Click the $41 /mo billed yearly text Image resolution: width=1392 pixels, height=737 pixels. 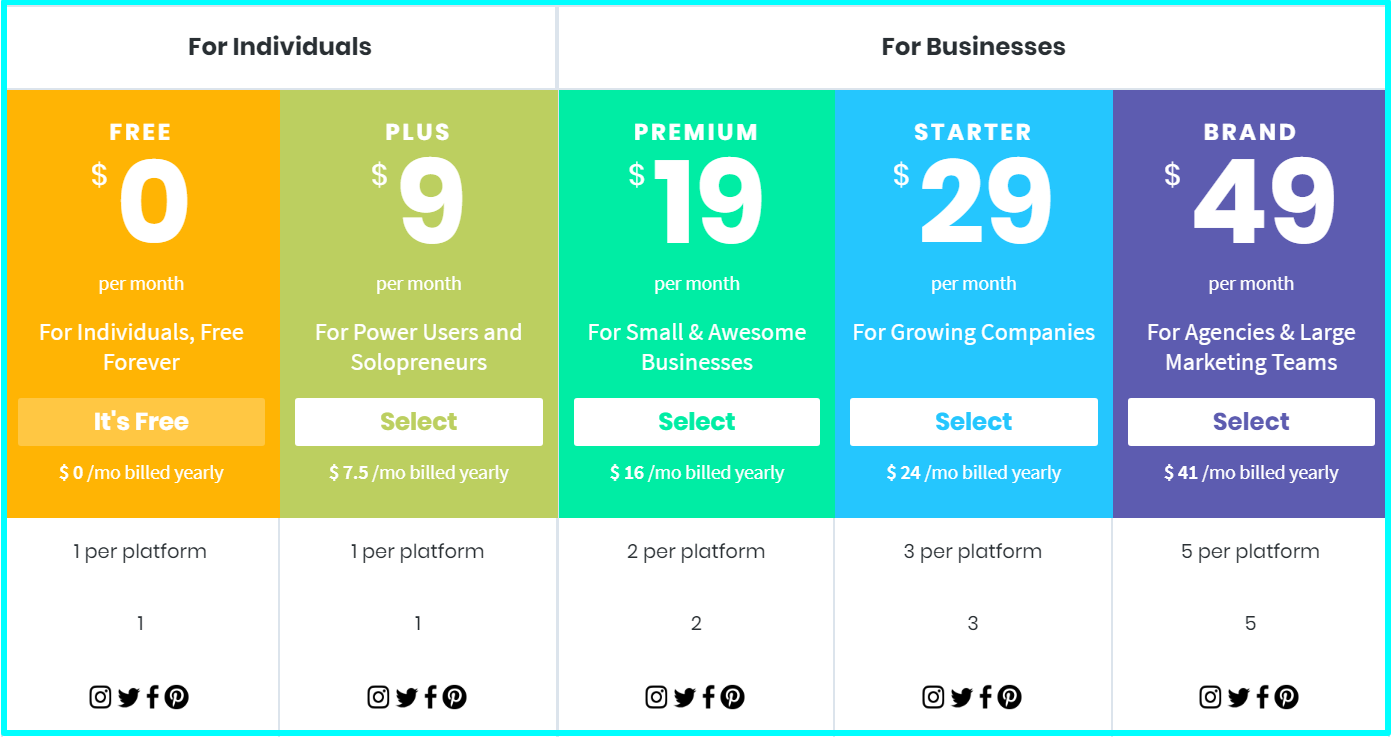pos(1251,473)
